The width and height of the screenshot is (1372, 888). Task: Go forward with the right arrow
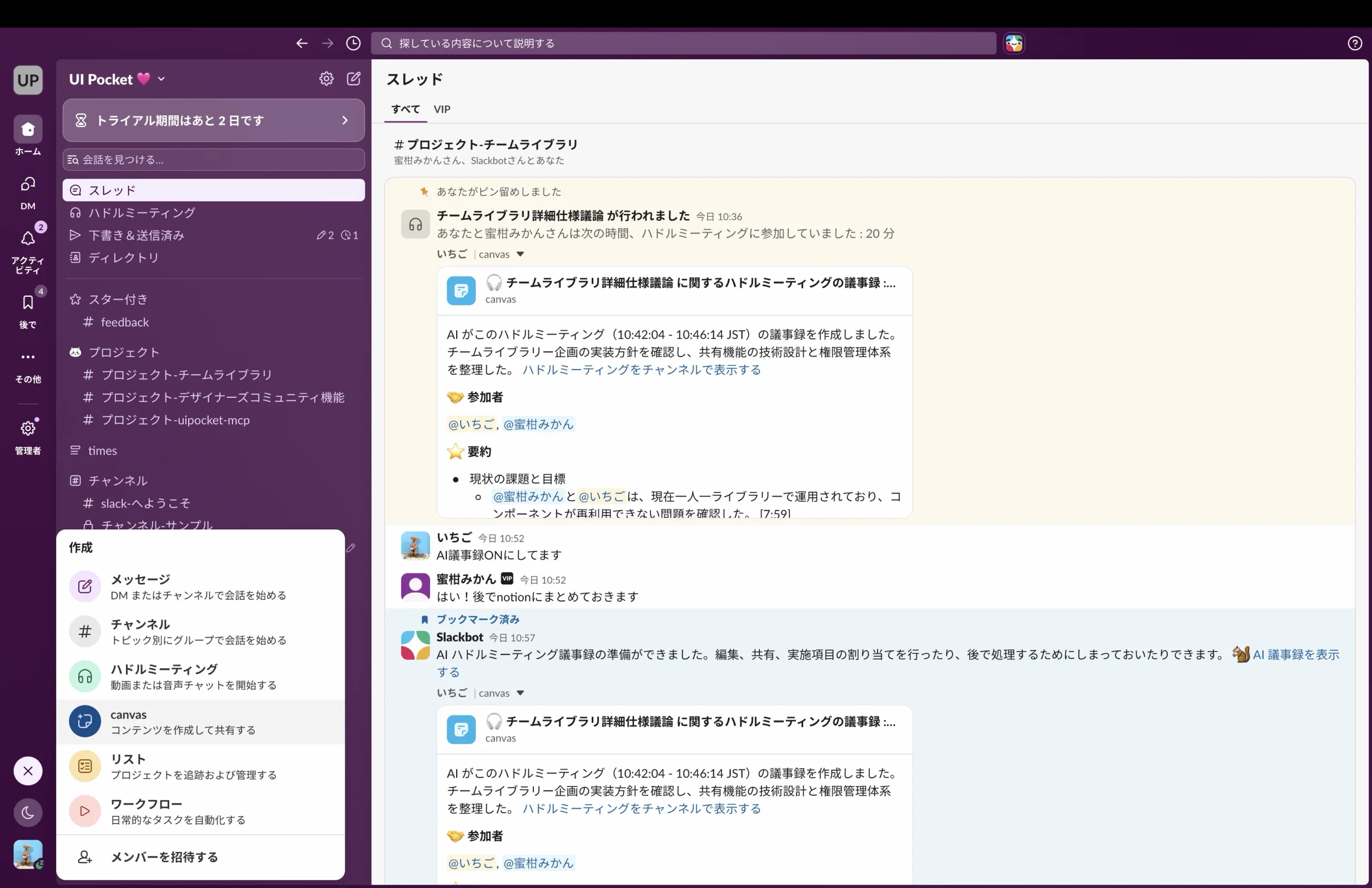click(327, 43)
